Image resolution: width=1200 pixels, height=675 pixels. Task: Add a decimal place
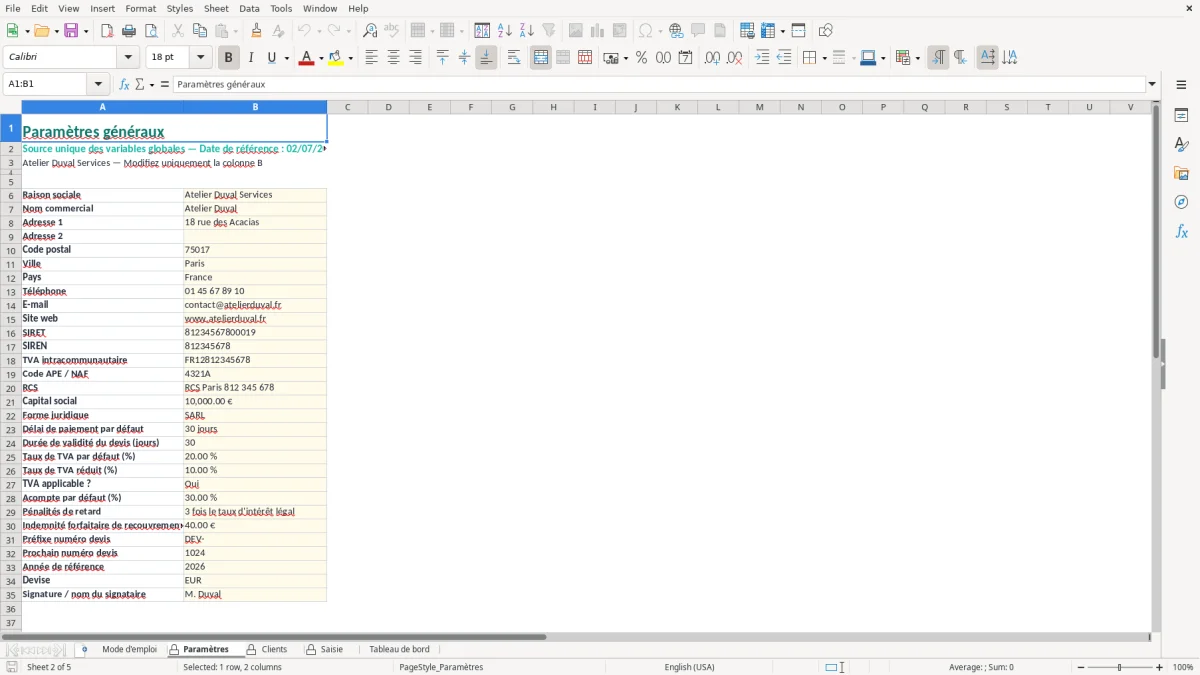click(712, 58)
